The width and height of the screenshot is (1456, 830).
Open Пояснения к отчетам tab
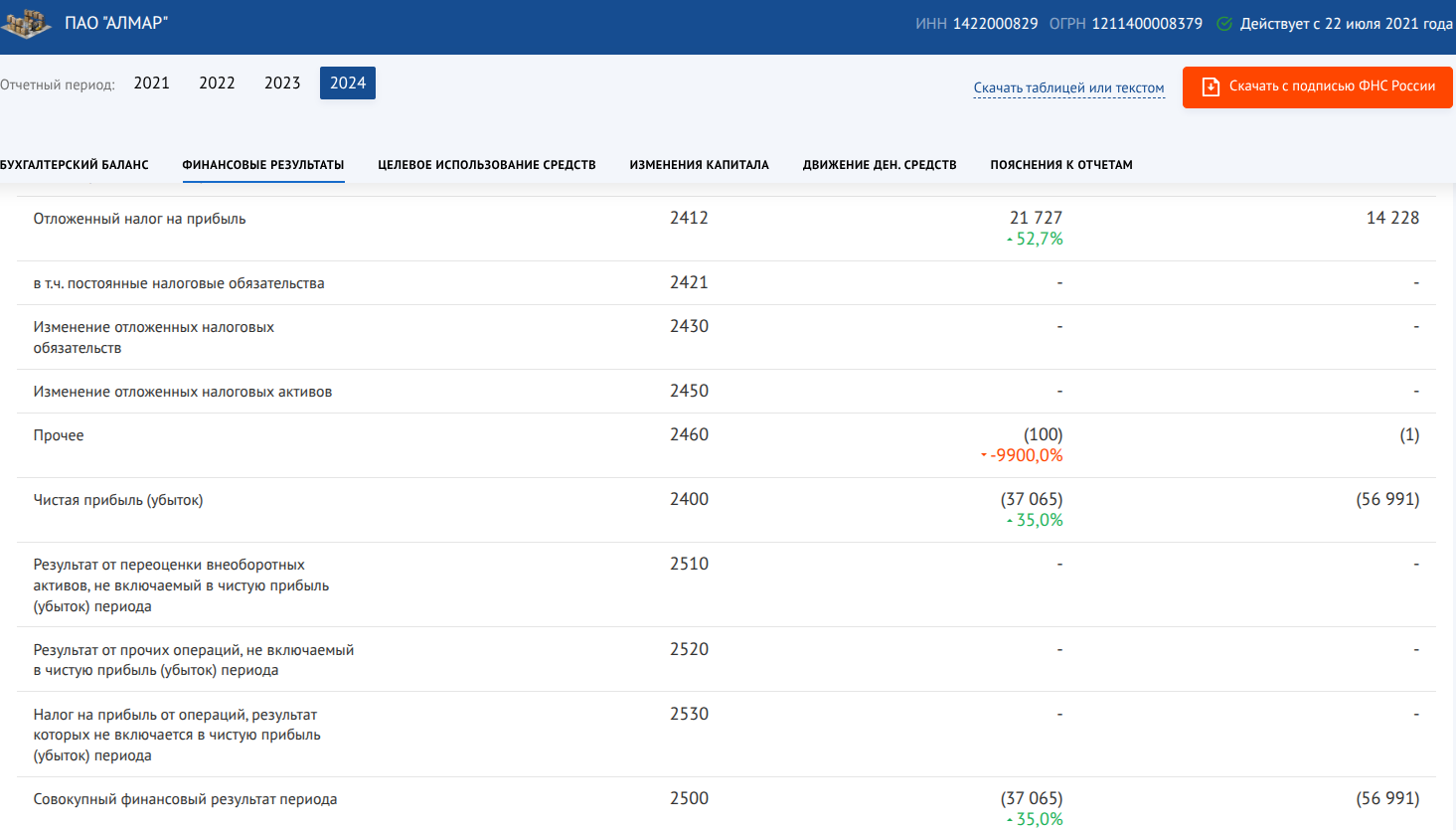pyautogui.click(x=1061, y=165)
